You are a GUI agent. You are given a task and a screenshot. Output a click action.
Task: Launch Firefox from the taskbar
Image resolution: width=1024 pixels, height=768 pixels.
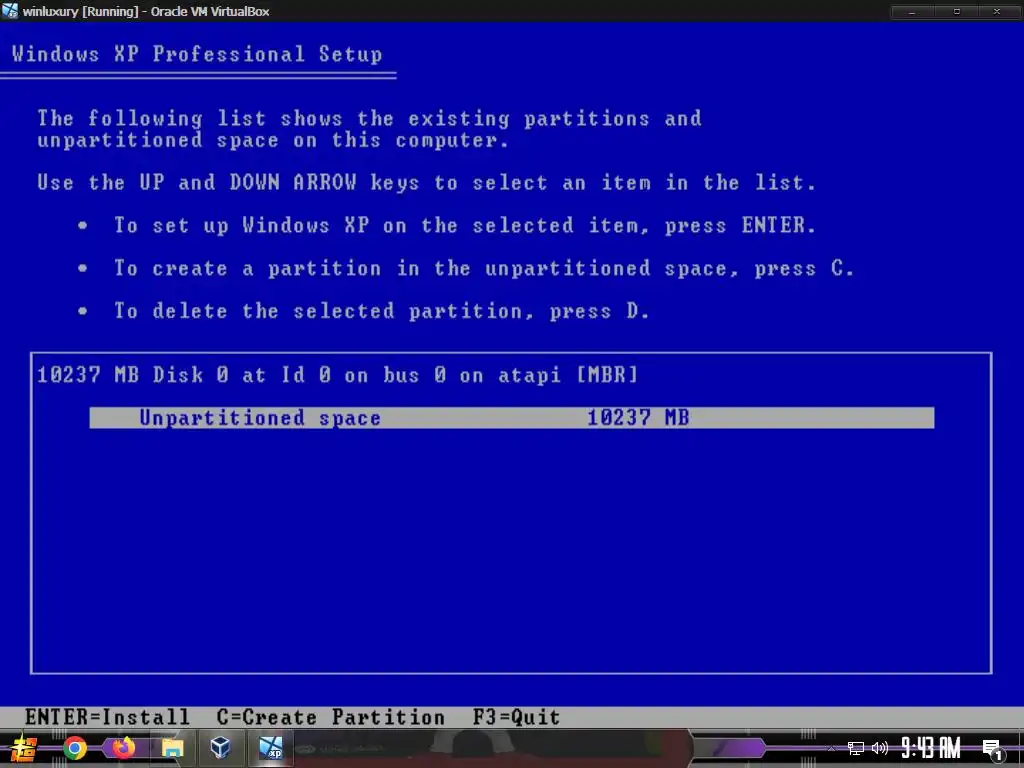[x=123, y=748]
